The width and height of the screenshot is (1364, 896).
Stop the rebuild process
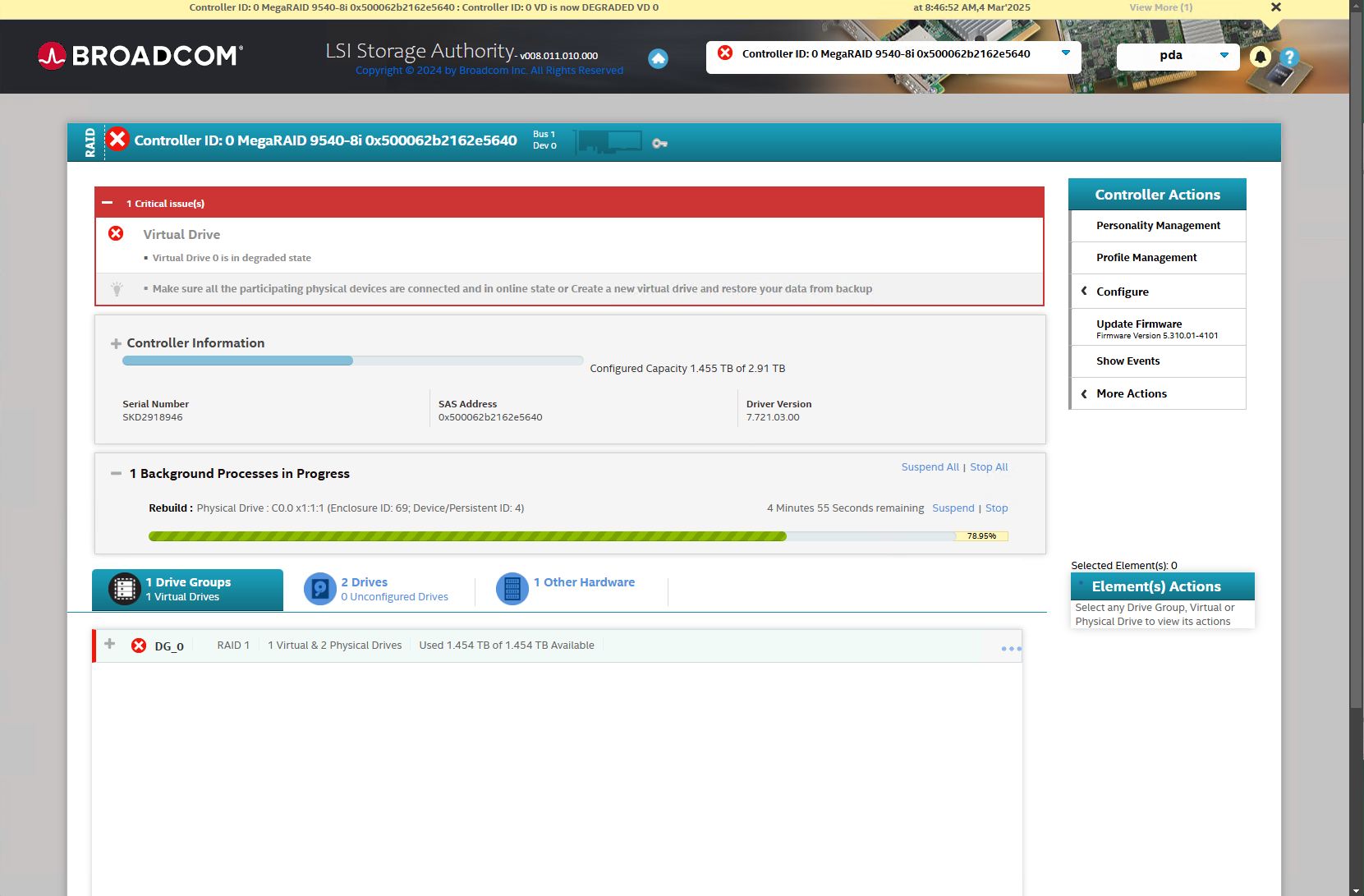coord(996,508)
